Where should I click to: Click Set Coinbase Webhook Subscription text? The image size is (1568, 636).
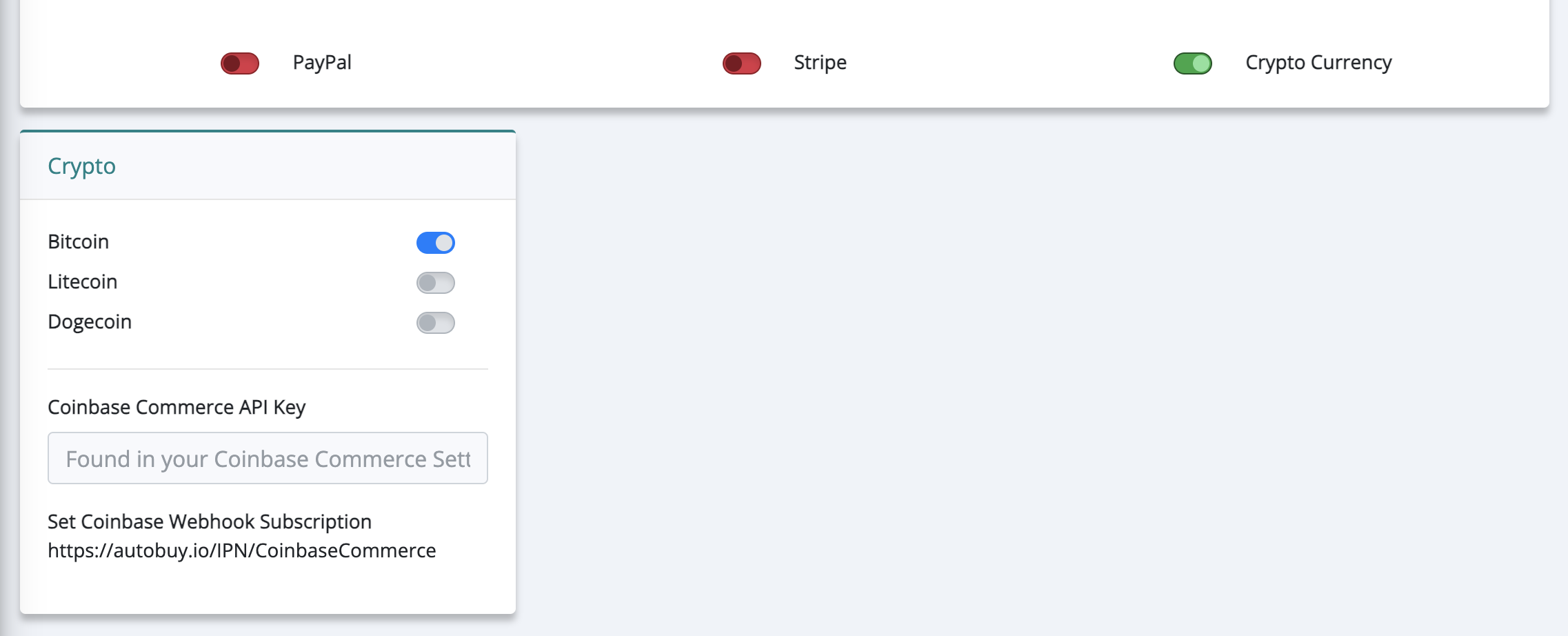[x=210, y=521]
